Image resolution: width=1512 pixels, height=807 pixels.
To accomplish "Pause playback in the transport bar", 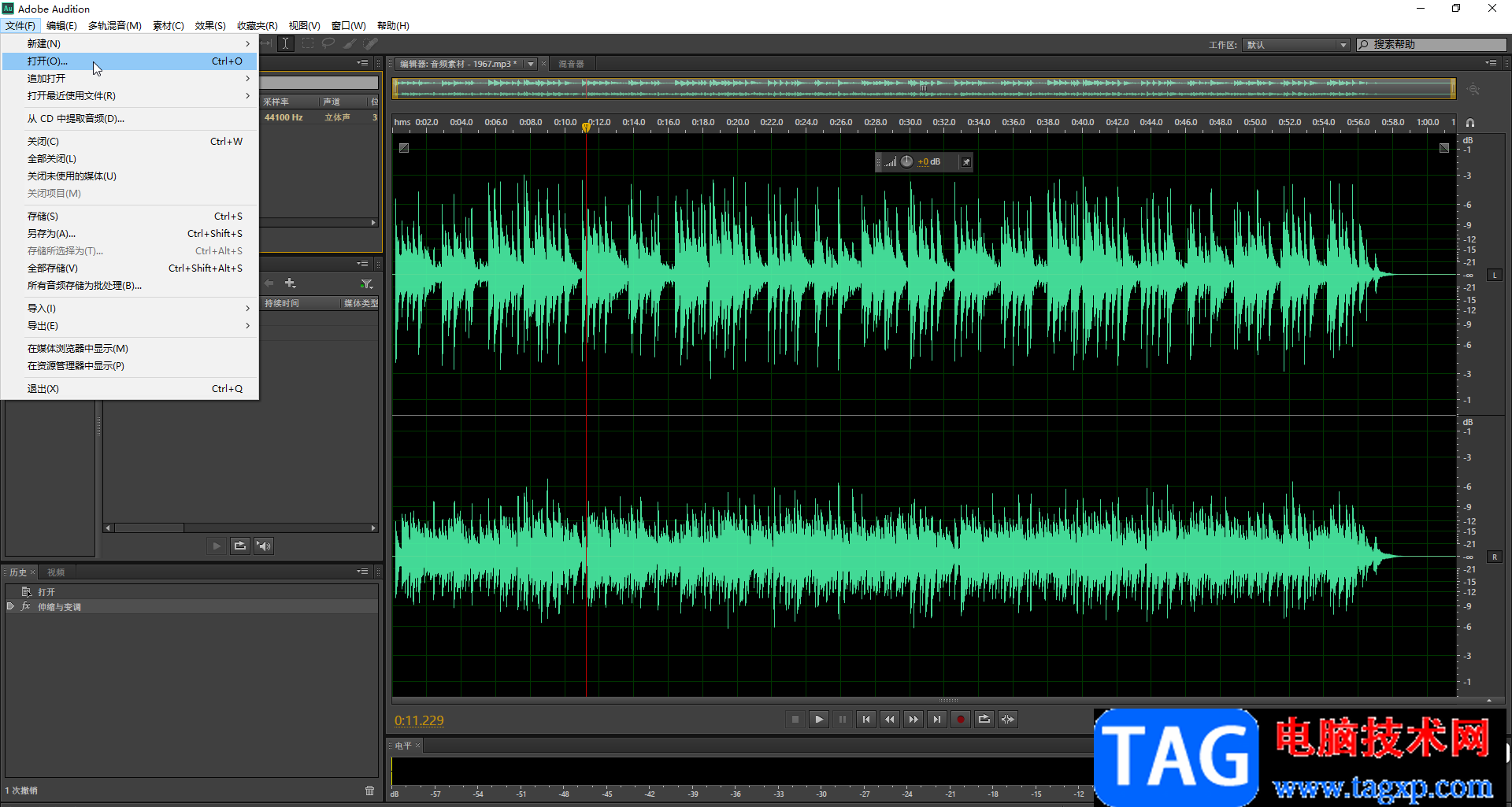I will tap(843, 720).
